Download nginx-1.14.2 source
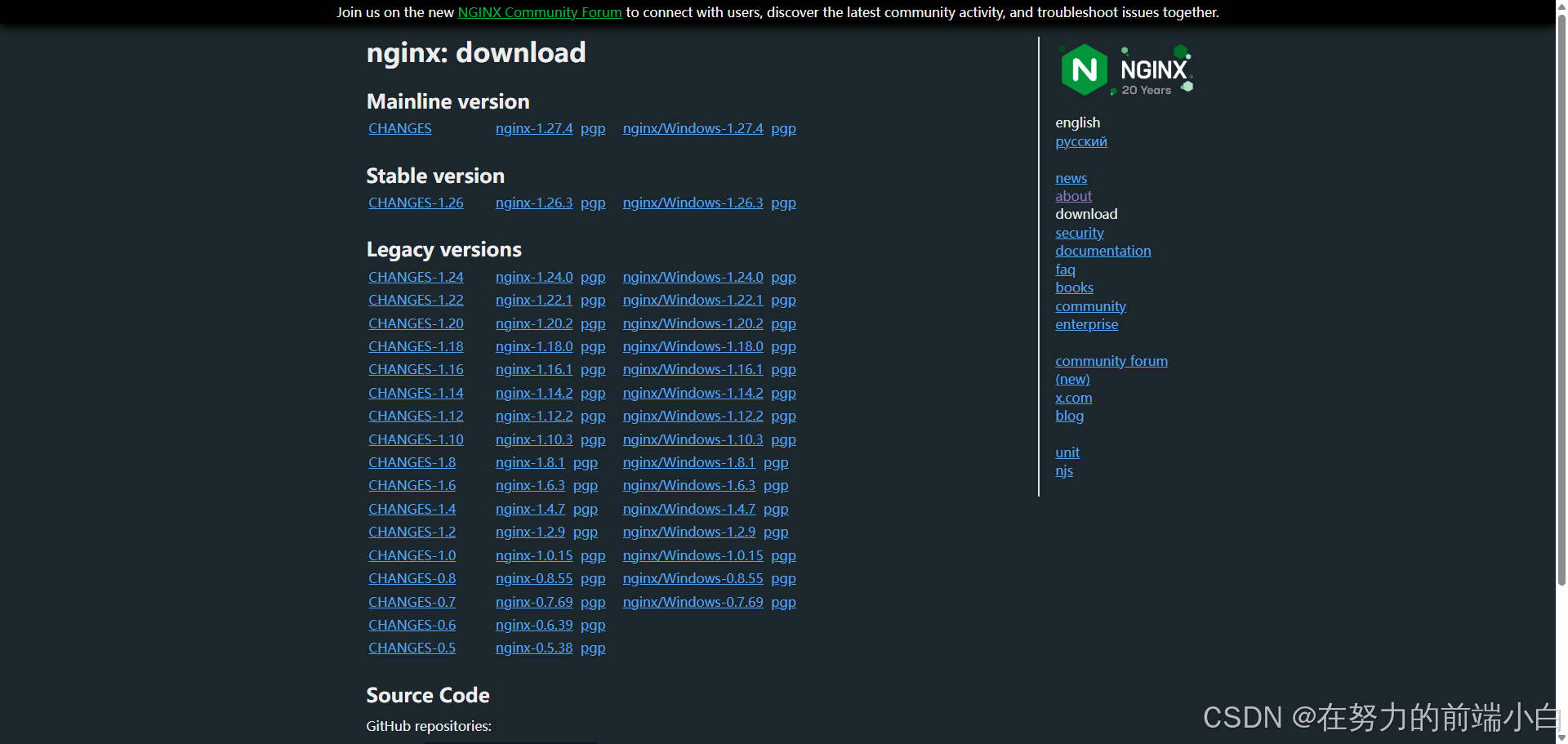Screen dimensions: 1568x744 [534, 393]
